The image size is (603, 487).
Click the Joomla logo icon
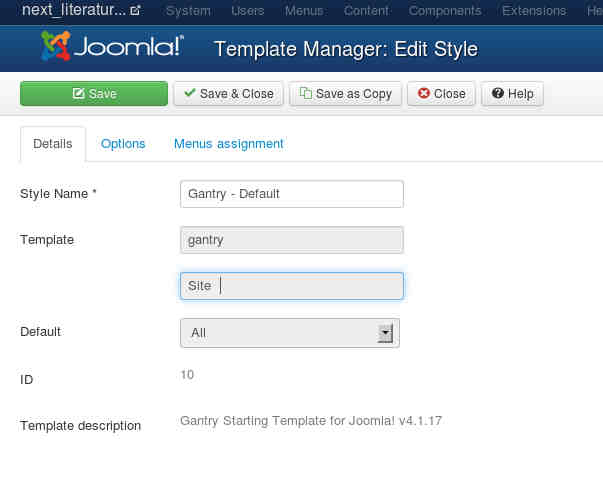[x=57, y=48]
